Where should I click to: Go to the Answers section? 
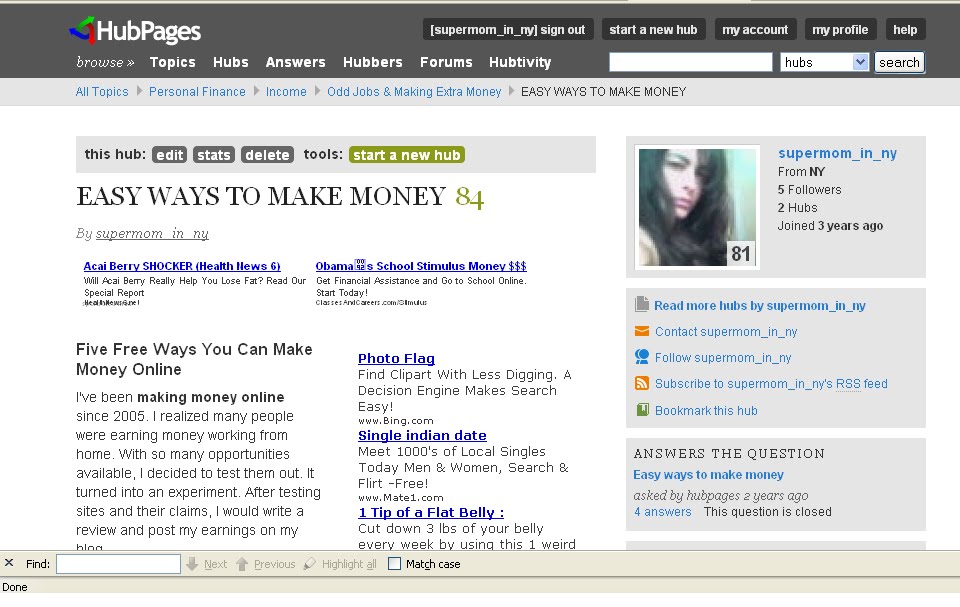coord(296,62)
